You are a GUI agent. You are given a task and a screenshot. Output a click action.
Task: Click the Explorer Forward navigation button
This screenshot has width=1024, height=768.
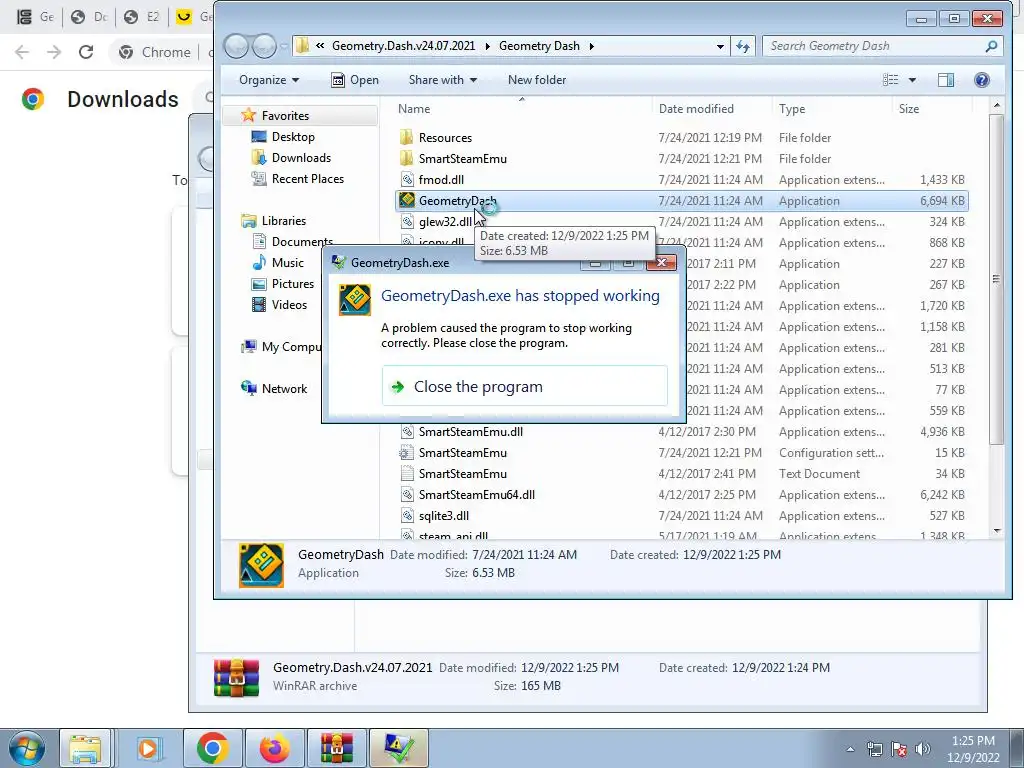[x=264, y=46]
